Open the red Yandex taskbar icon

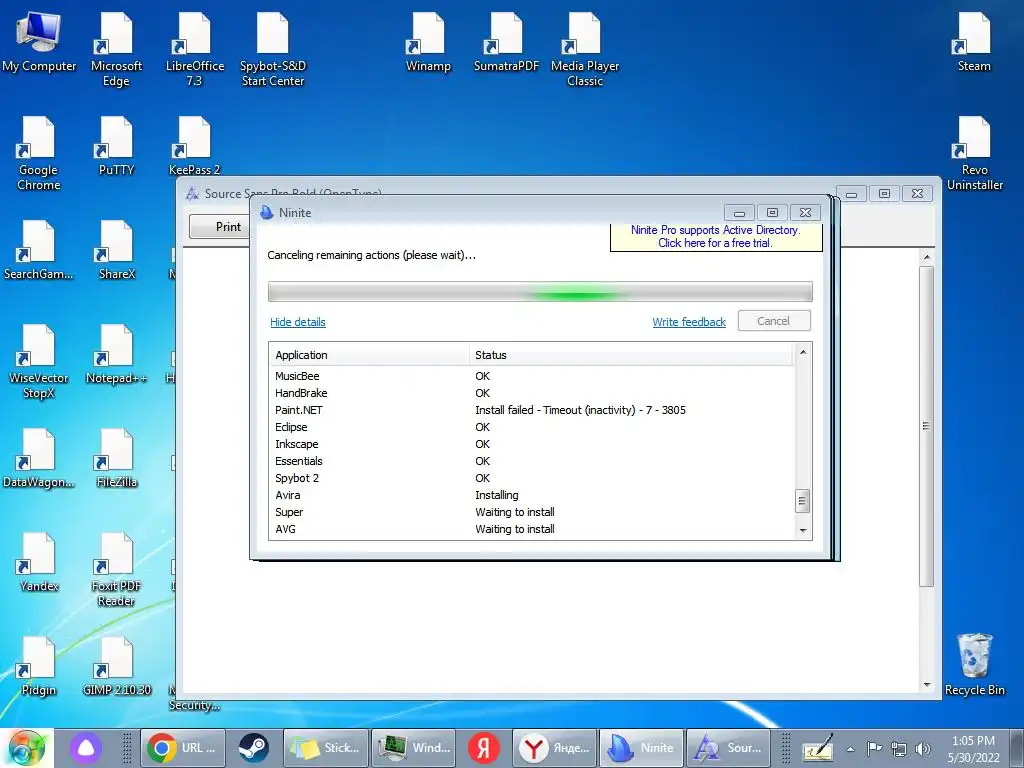tap(484, 748)
